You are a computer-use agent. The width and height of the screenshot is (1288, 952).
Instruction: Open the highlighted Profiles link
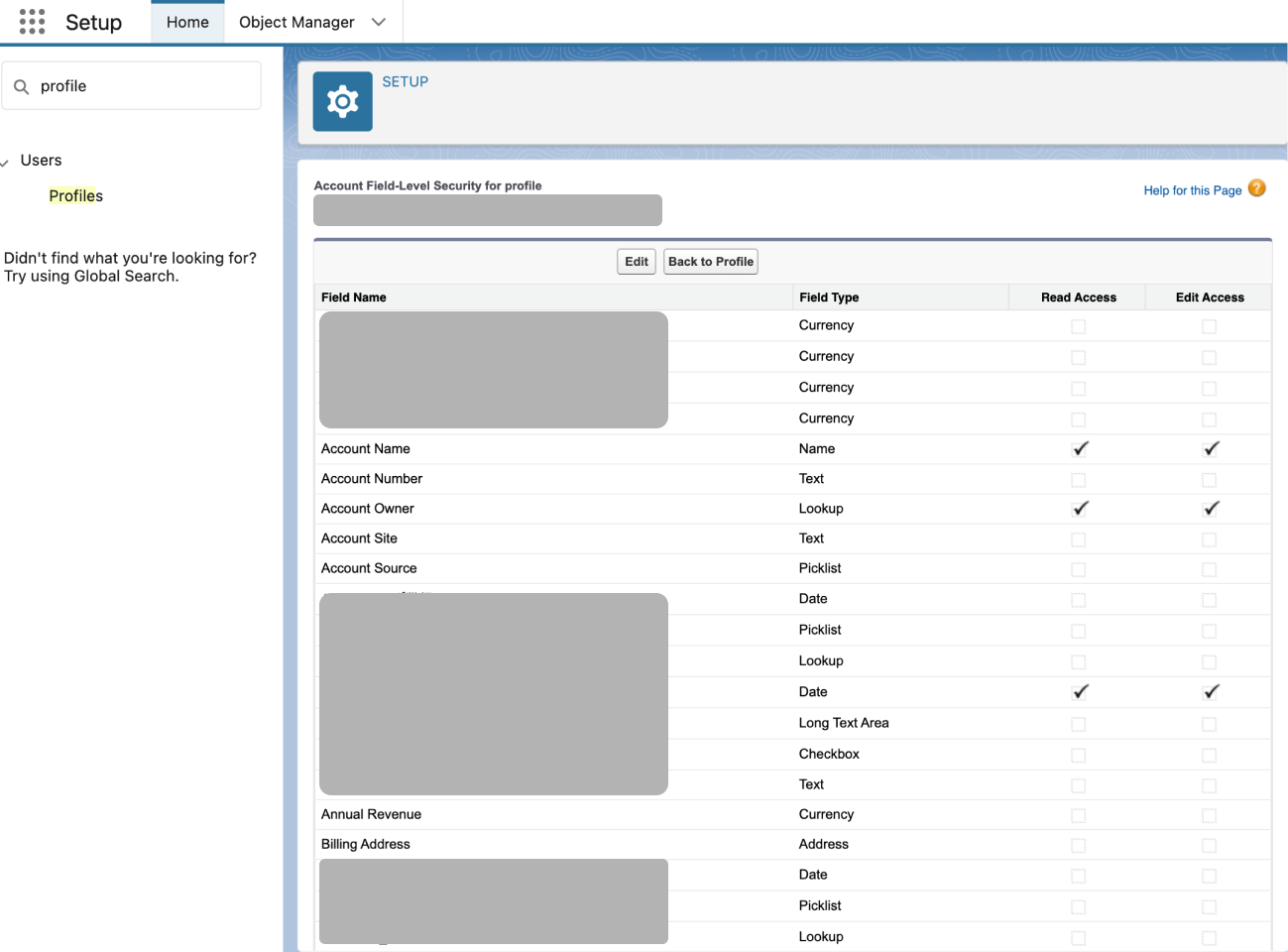point(75,195)
